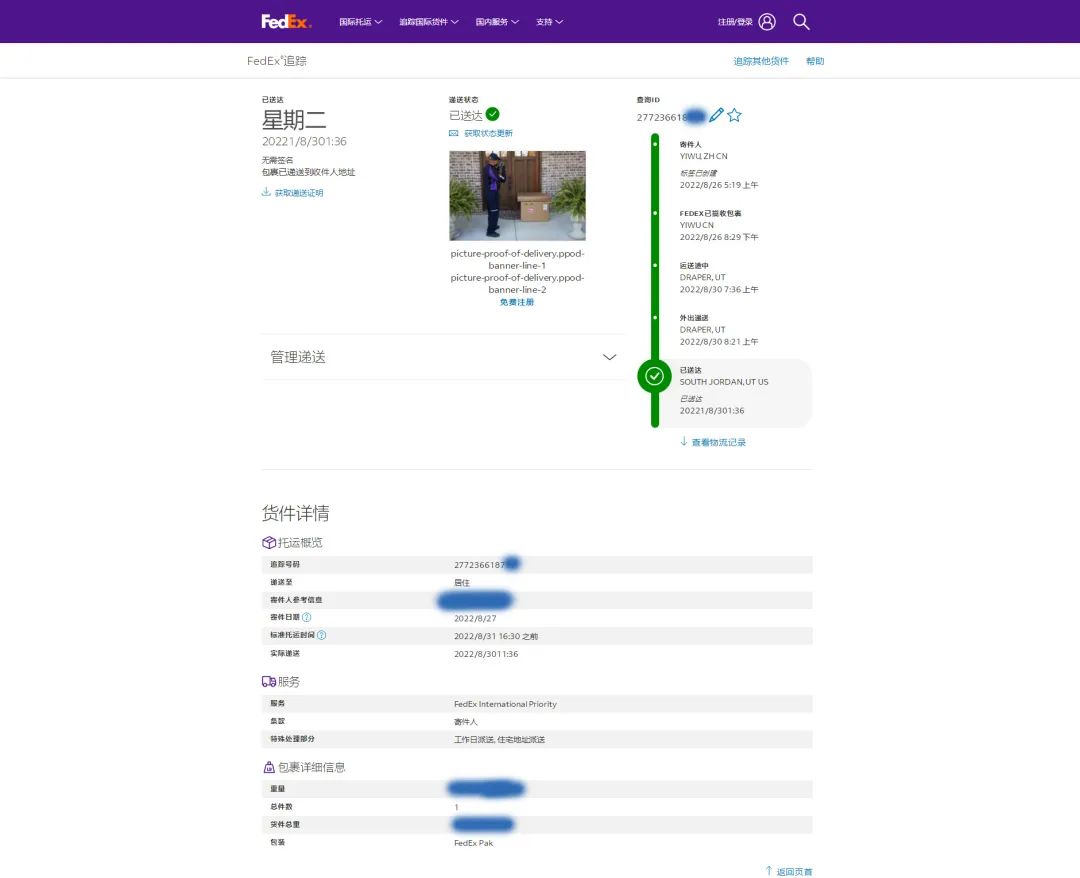Open the proof-of-delivery photo

(x=517, y=195)
